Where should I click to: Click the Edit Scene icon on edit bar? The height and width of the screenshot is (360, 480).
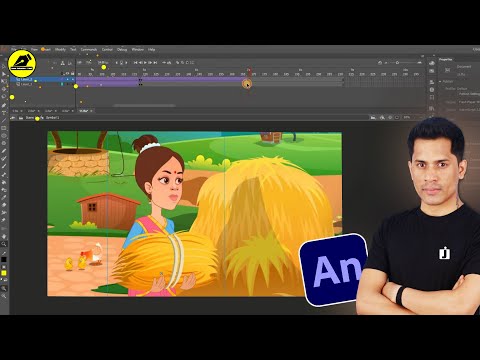(373, 117)
